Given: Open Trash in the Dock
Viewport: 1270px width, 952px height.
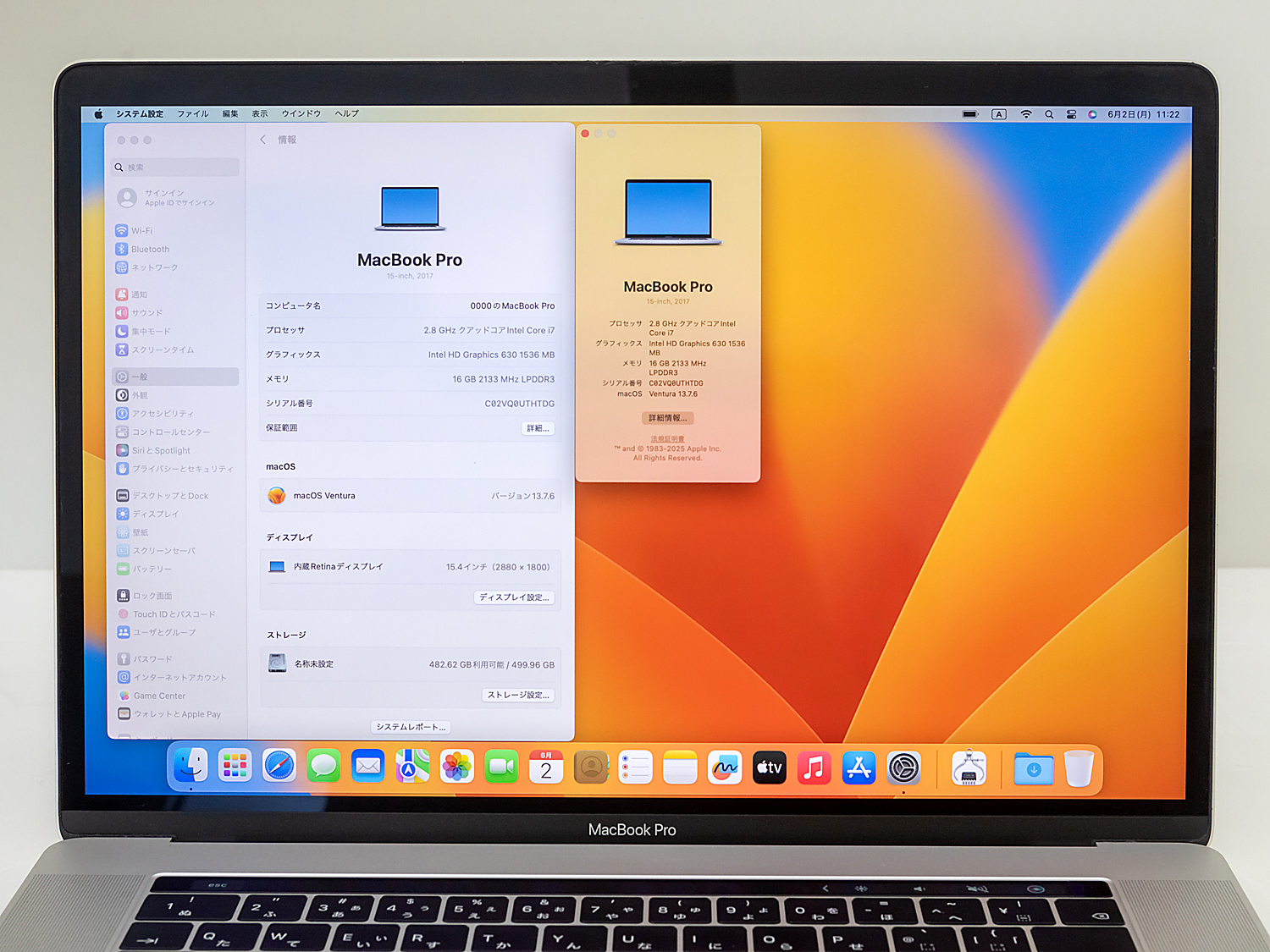Looking at the screenshot, I should click(x=1079, y=768).
